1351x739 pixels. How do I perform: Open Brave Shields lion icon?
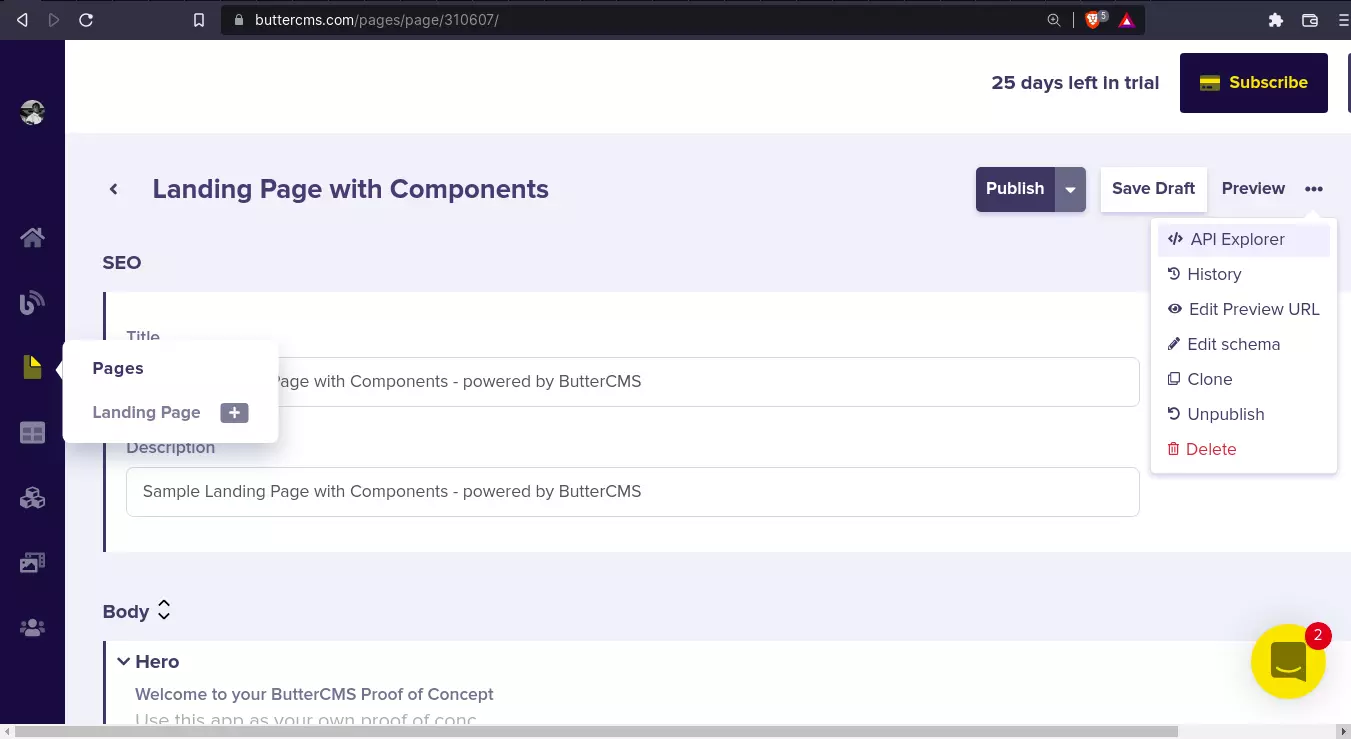click(x=1093, y=20)
